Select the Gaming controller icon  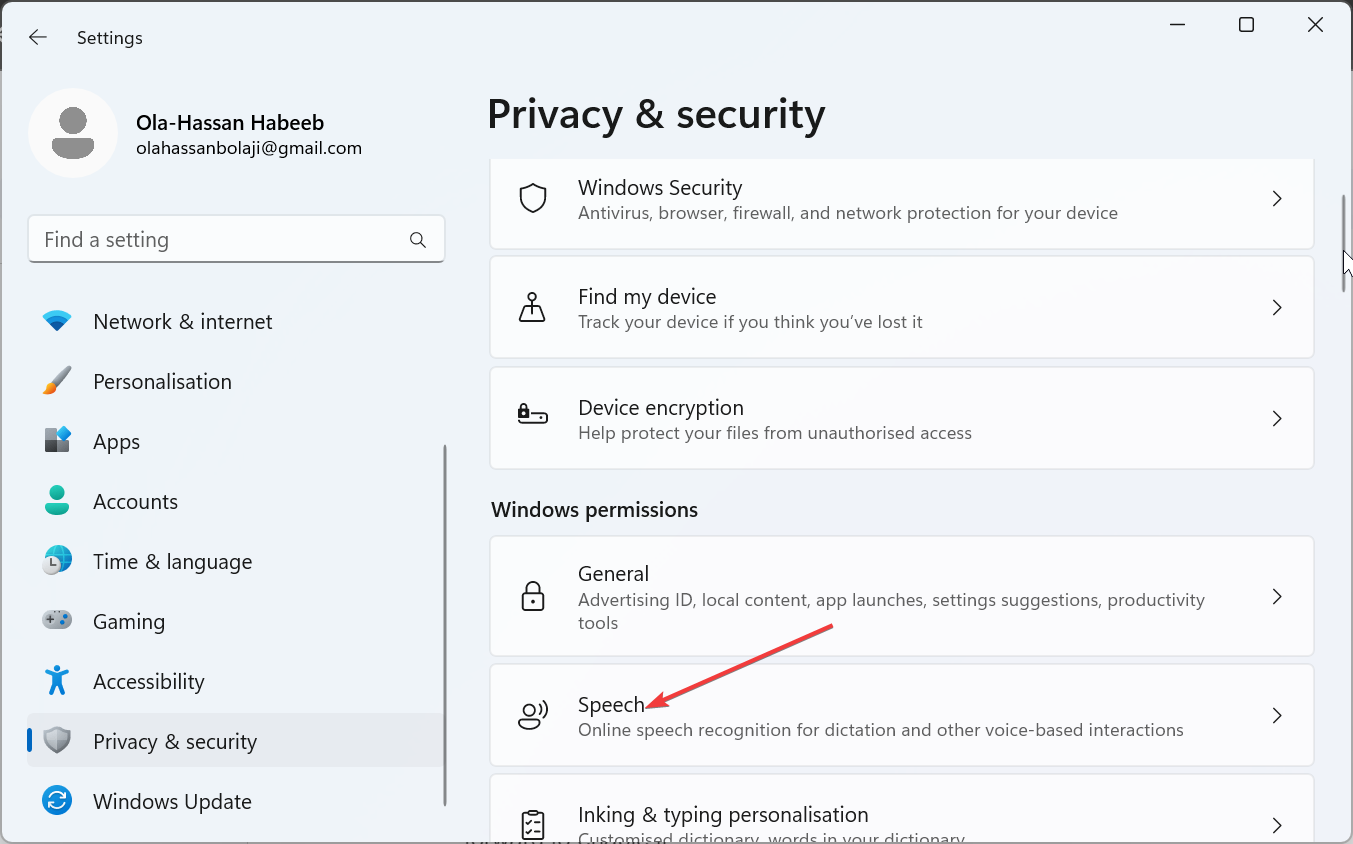(x=57, y=621)
